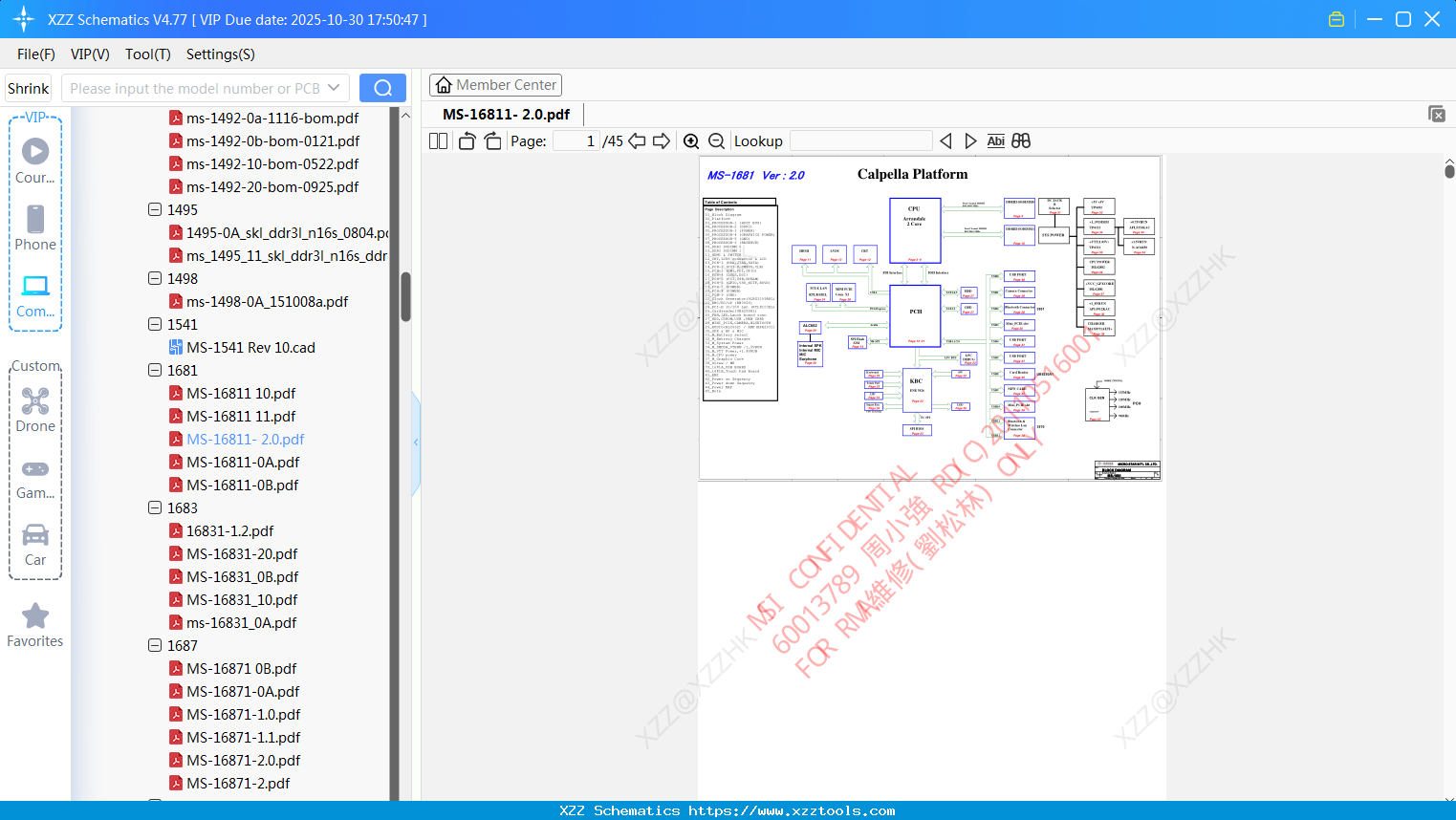The height and width of the screenshot is (820, 1456).
Task: Toggle the Abi text match option
Action: (x=995, y=140)
